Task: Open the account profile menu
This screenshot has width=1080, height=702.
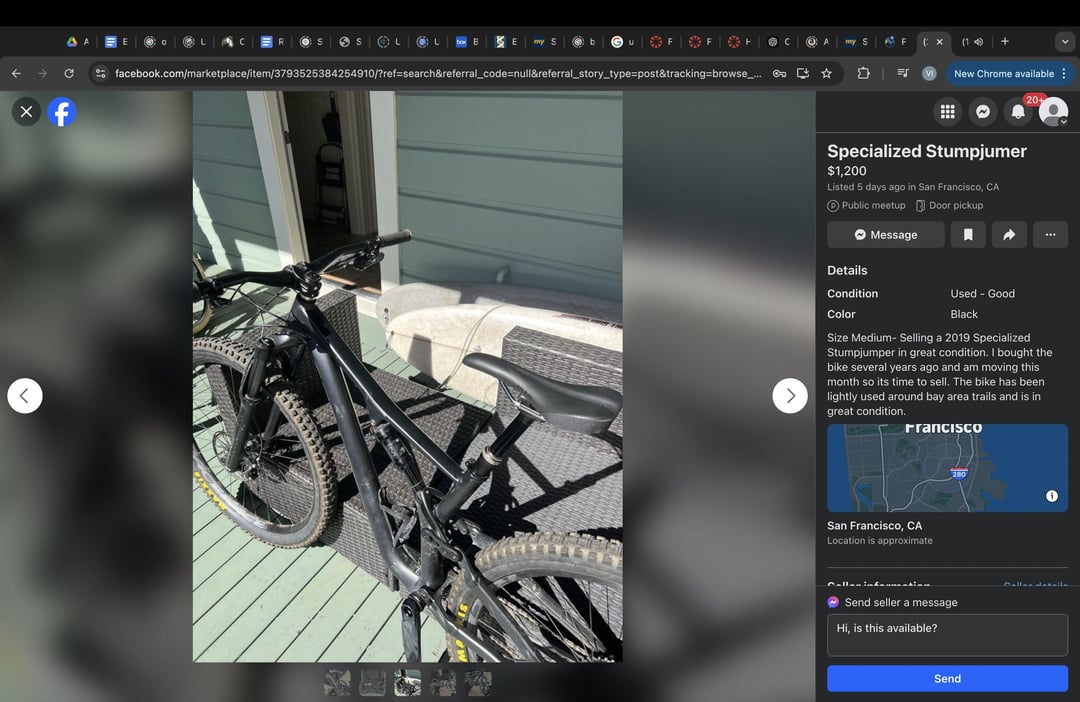Action: (1053, 111)
